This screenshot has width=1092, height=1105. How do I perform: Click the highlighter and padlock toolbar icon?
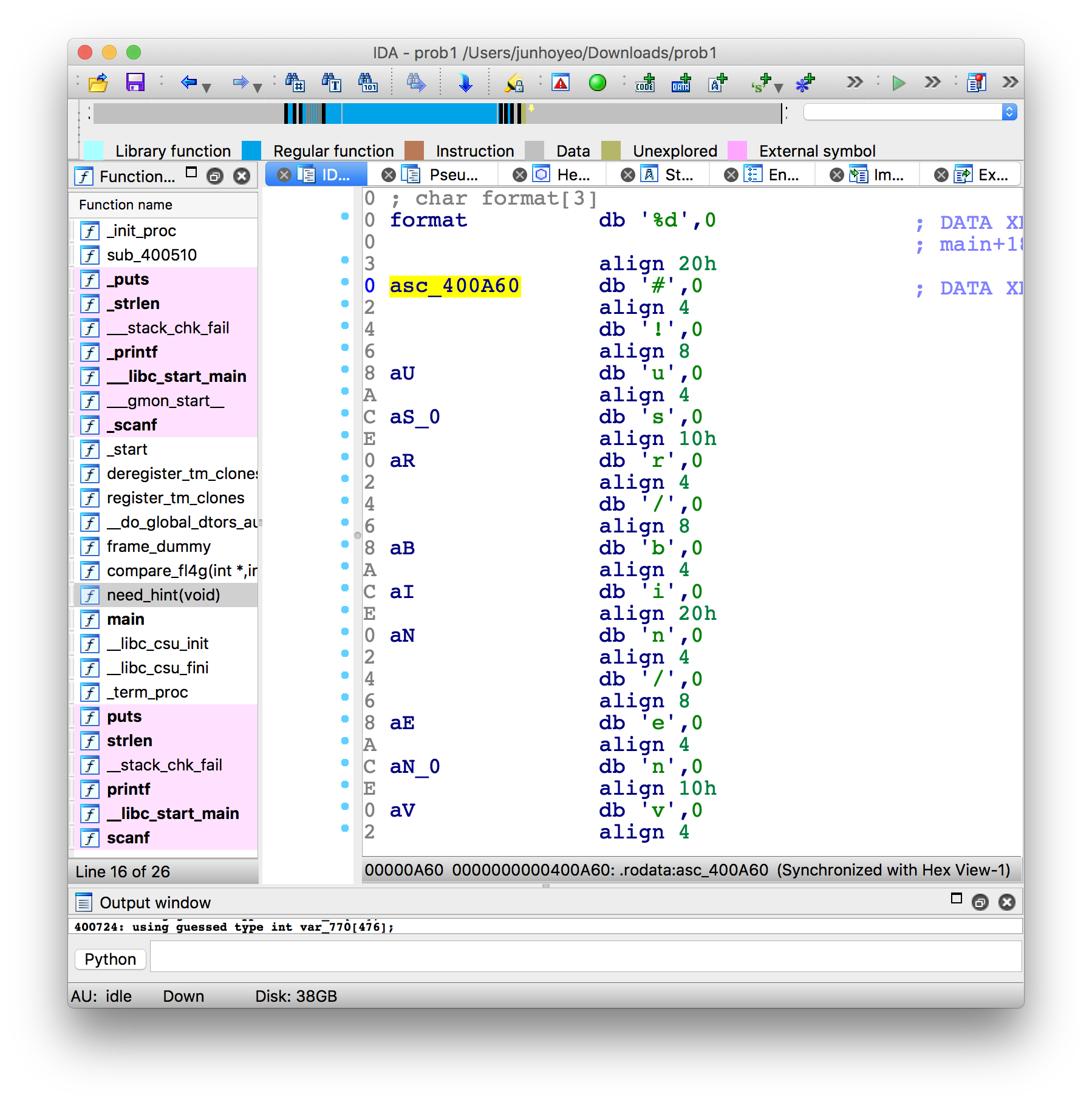click(514, 82)
